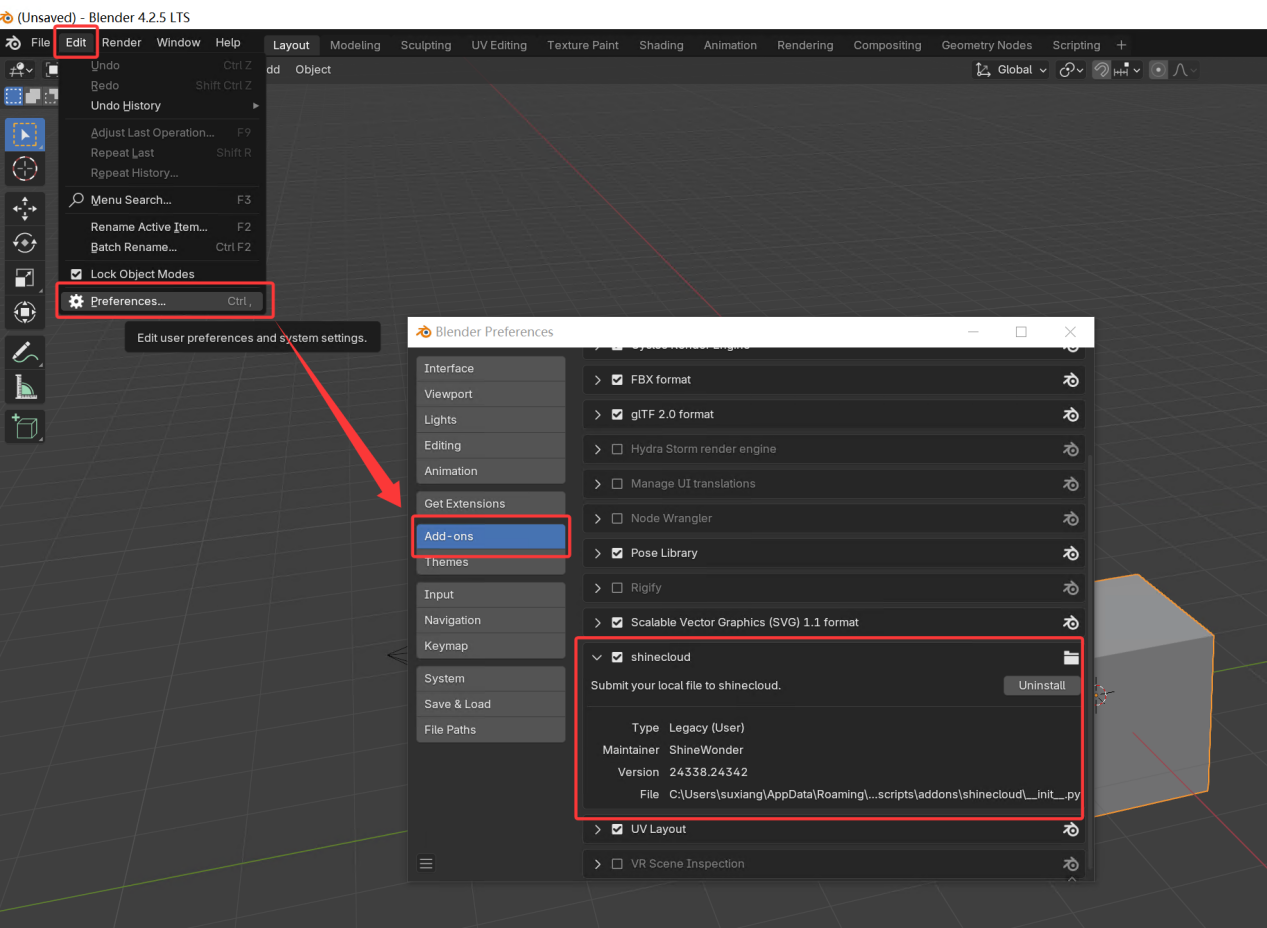Add a new workspace tab
This screenshot has width=1267, height=928.
[1121, 45]
